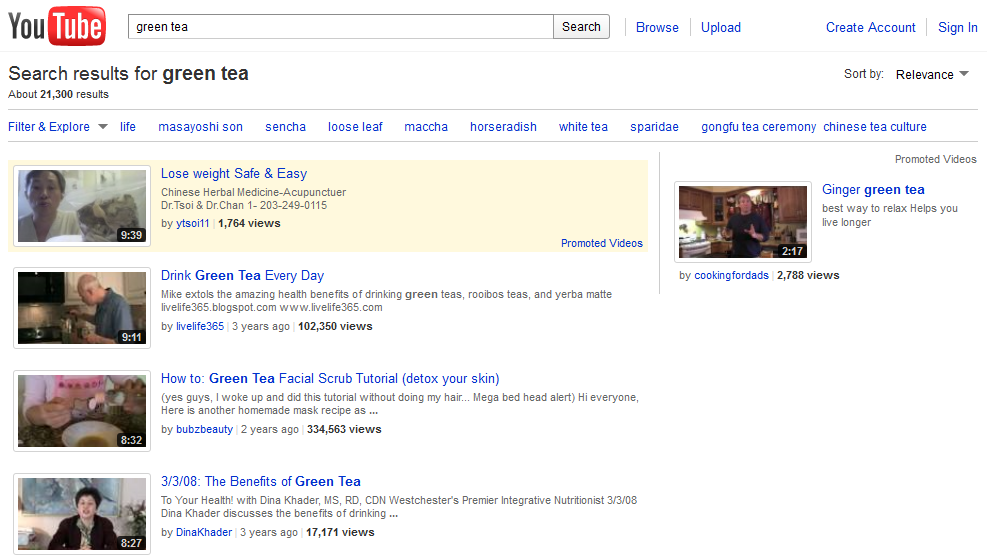Click the Promoted Videos link in highlighted result
987x560 pixels.
[602, 243]
